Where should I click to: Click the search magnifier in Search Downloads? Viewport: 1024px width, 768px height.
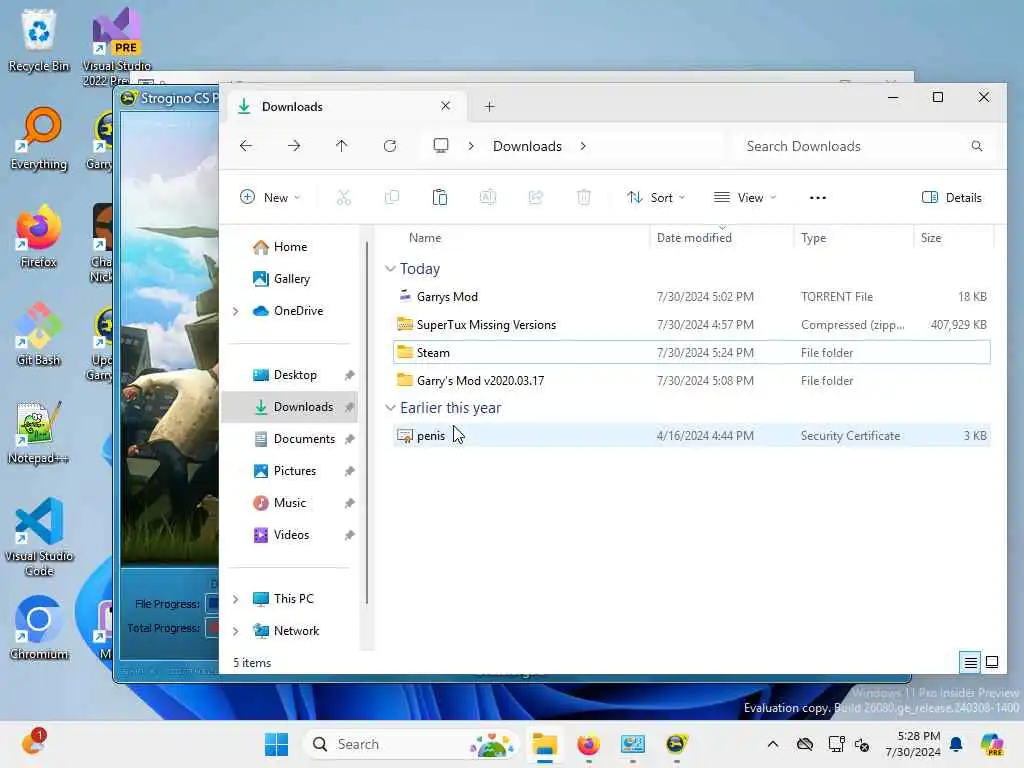[x=976, y=146]
